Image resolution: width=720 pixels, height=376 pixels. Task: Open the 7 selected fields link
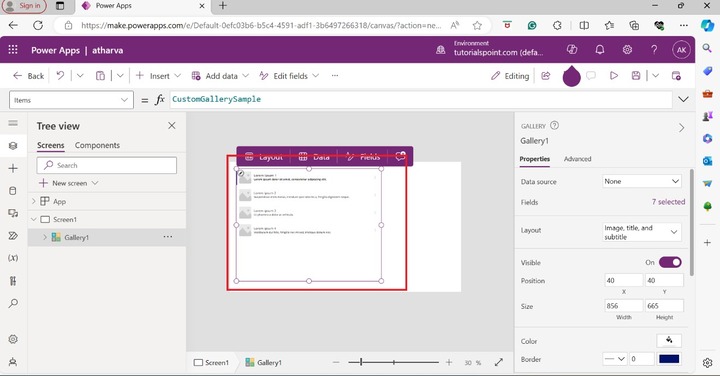[x=668, y=202]
